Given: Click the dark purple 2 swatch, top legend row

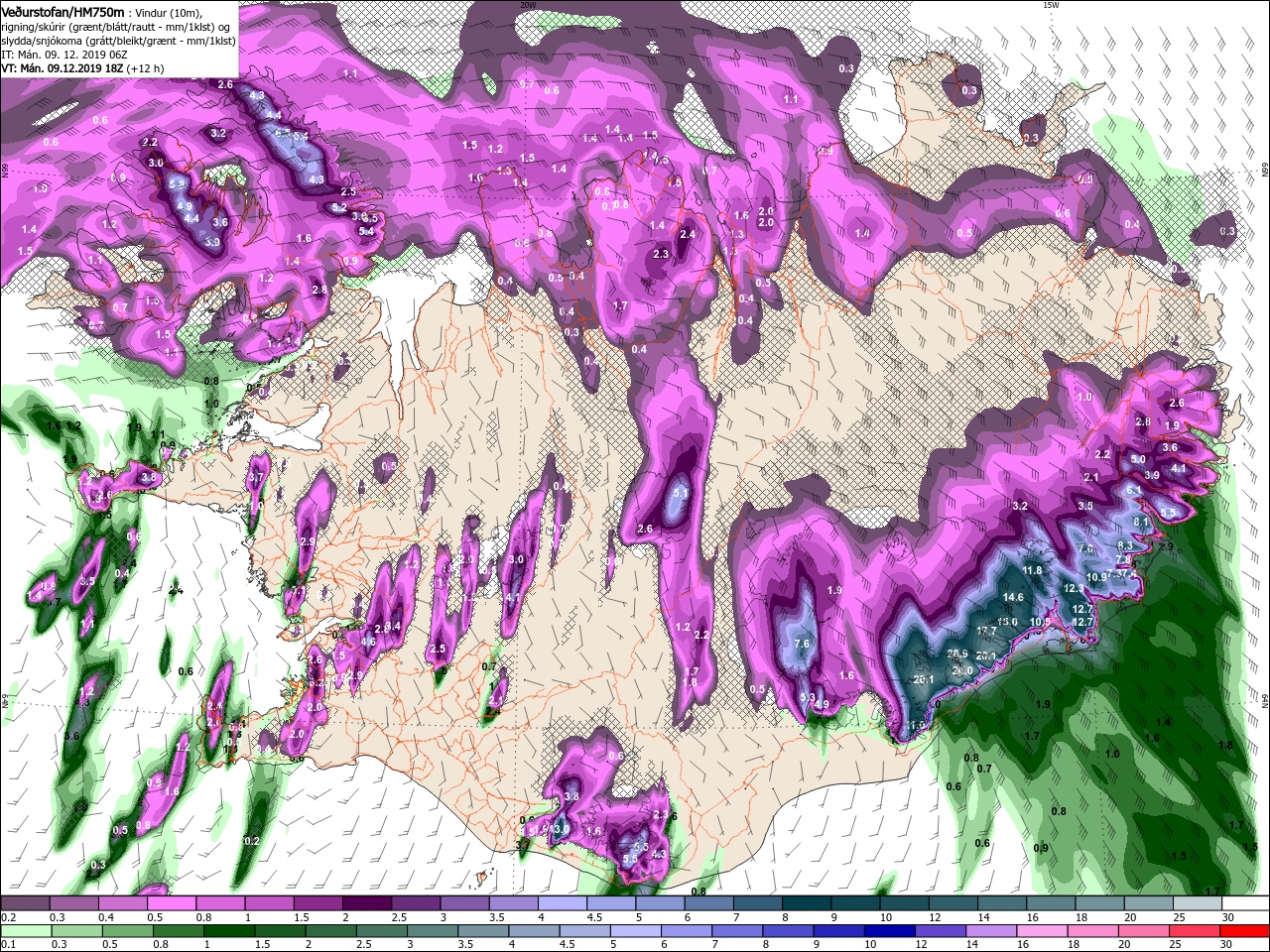Looking at the screenshot, I should (366, 904).
